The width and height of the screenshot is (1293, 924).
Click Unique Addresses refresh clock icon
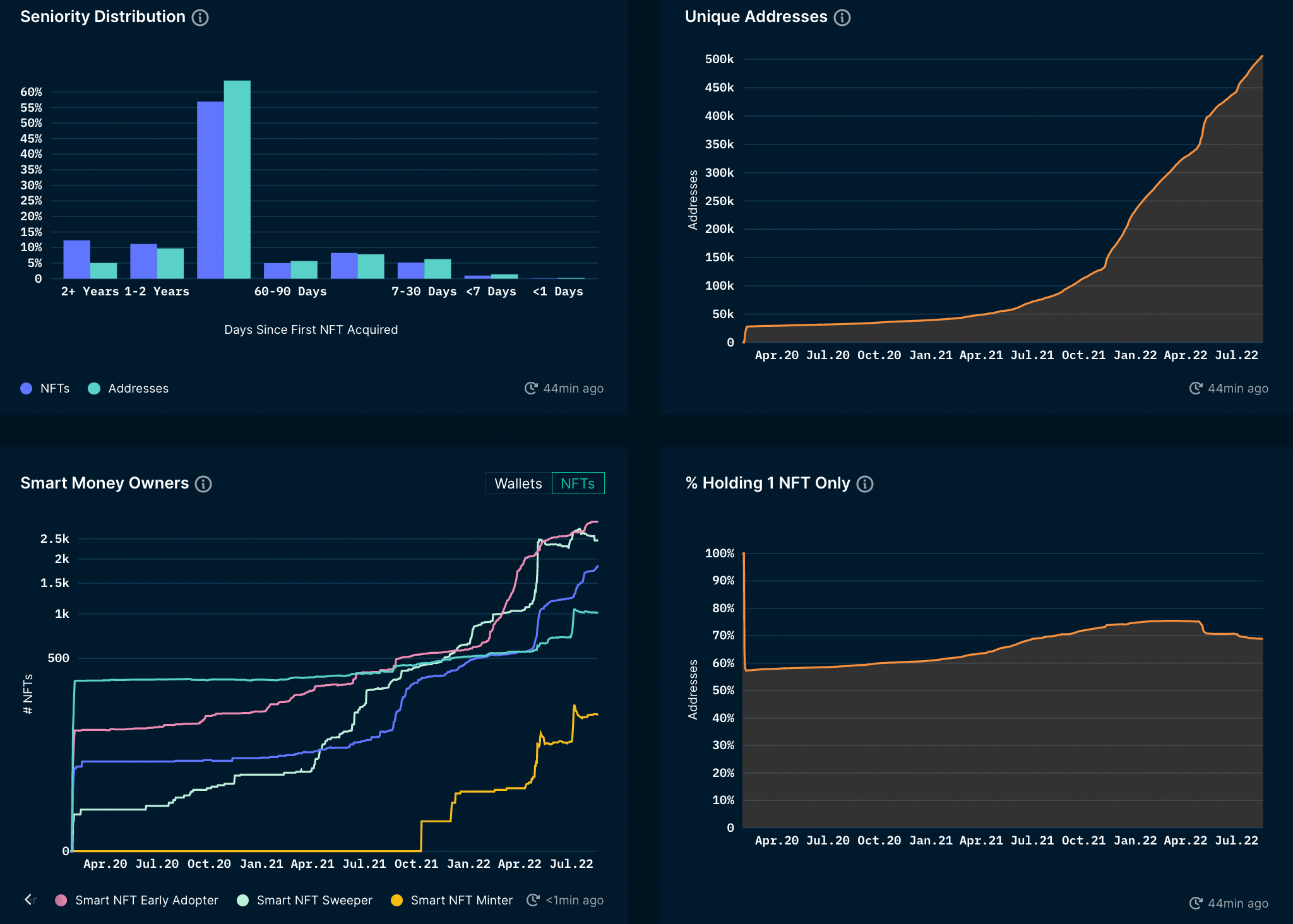[1195, 388]
